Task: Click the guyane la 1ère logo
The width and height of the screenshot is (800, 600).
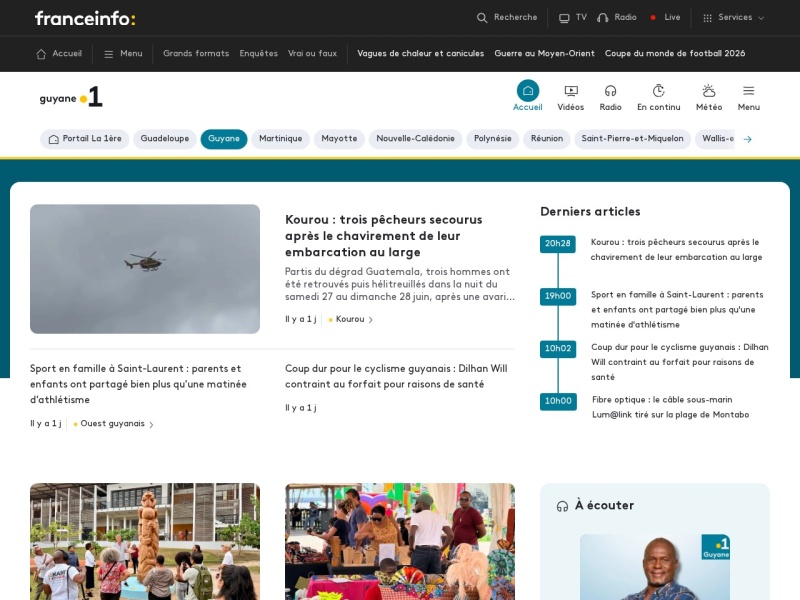Action: point(71,97)
